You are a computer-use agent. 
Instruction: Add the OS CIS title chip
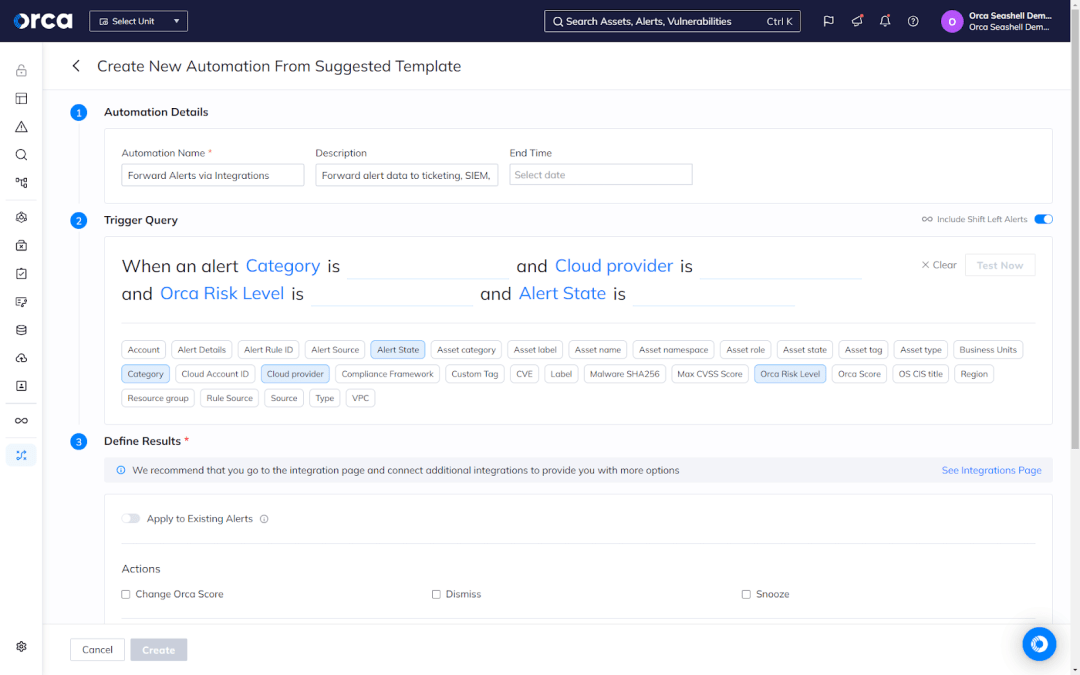coord(920,374)
